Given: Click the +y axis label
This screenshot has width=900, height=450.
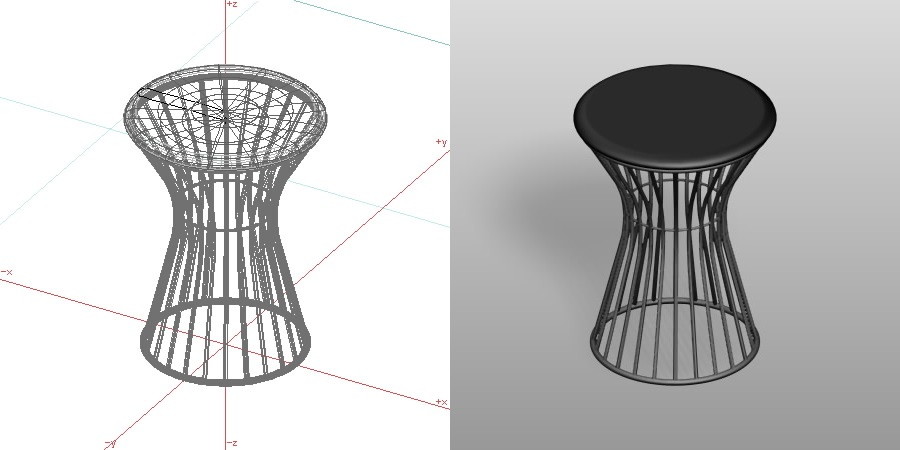Looking at the screenshot, I should (x=441, y=142).
